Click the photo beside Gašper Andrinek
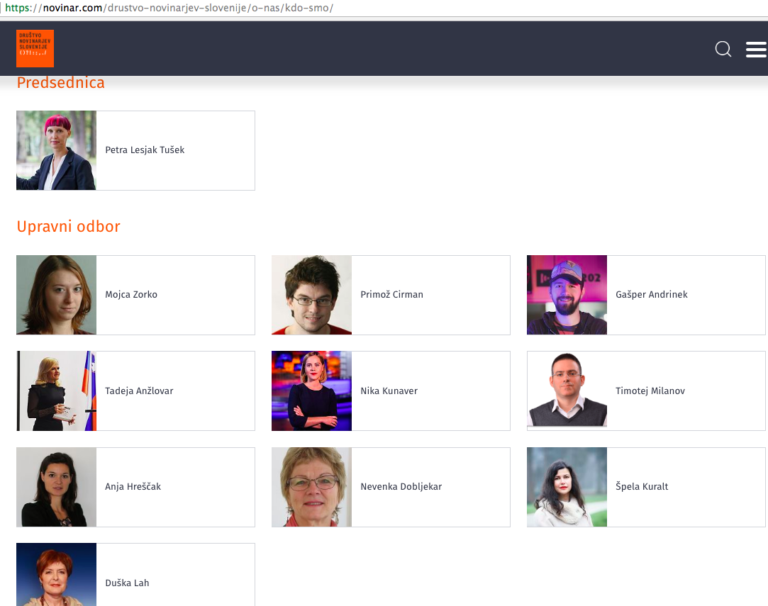 [567, 295]
